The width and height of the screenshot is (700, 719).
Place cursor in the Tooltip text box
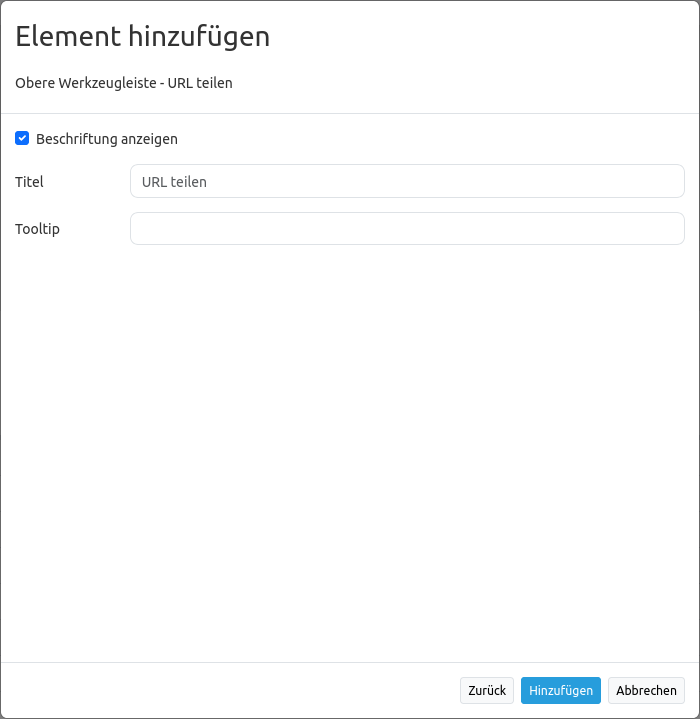(x=407, y=228)
